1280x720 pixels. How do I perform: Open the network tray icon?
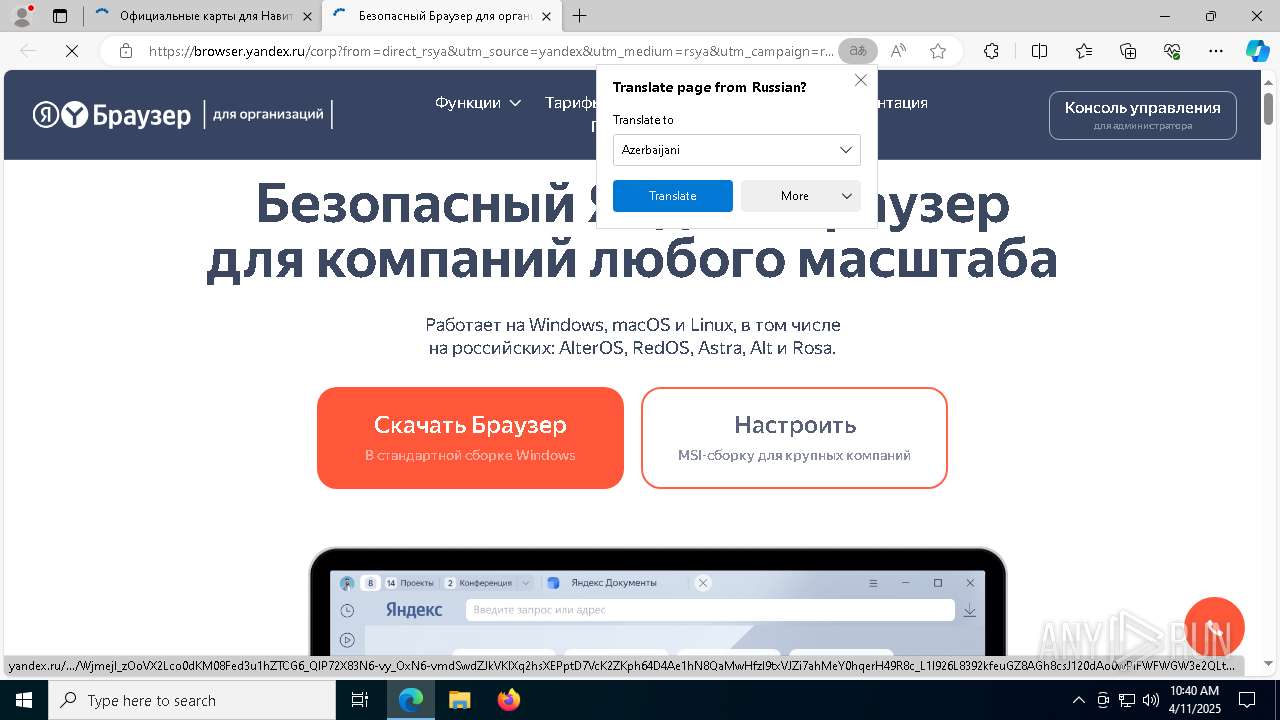coord(1126,700)
